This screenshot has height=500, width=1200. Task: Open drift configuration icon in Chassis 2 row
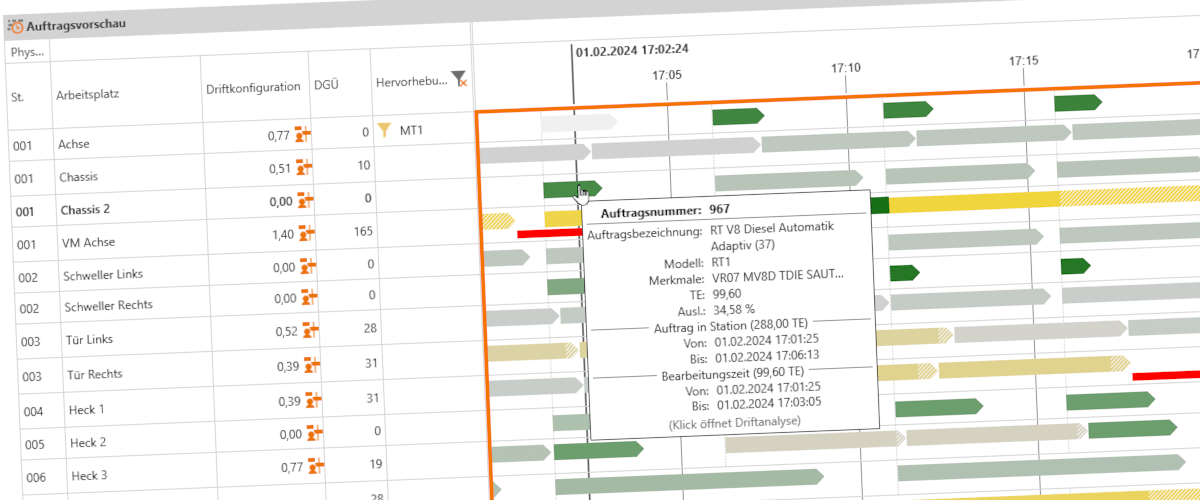(306, 199)
